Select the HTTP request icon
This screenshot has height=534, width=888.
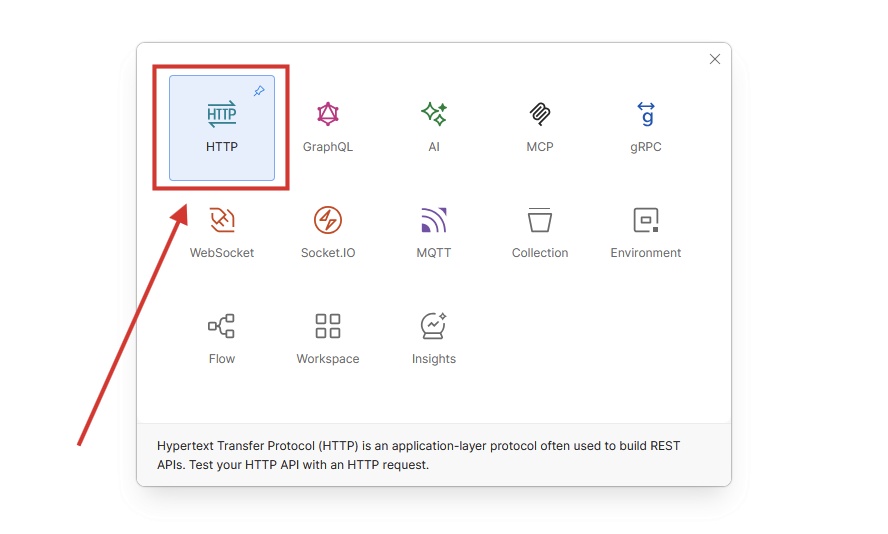tap(222, 114)
